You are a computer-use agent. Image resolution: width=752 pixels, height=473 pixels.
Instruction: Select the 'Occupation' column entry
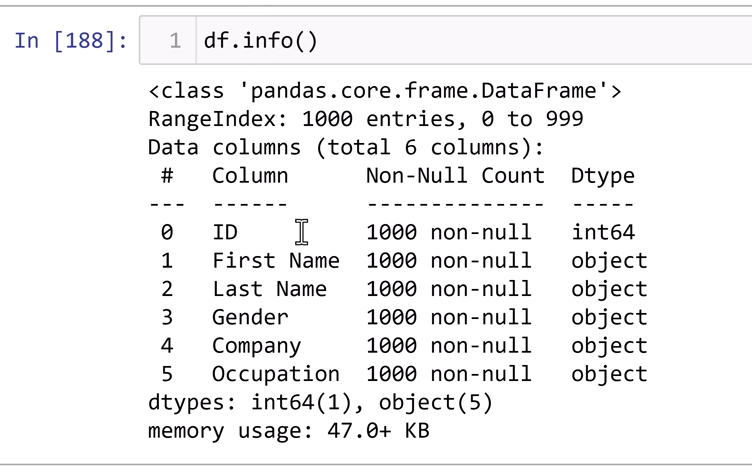tap(276, 374)
